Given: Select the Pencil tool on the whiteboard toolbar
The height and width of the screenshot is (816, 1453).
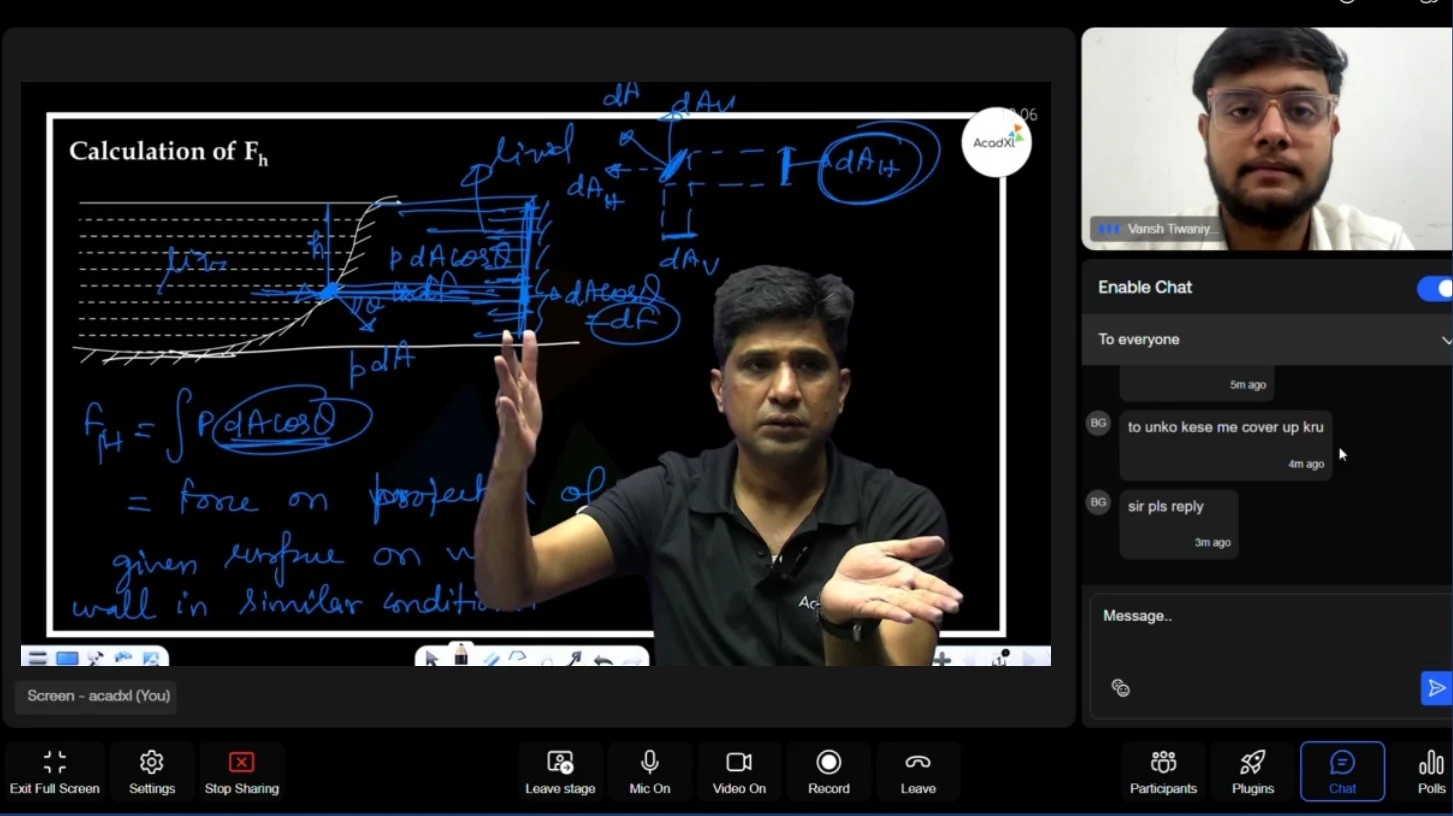Looking at the screenshot, I should [461, 658].
